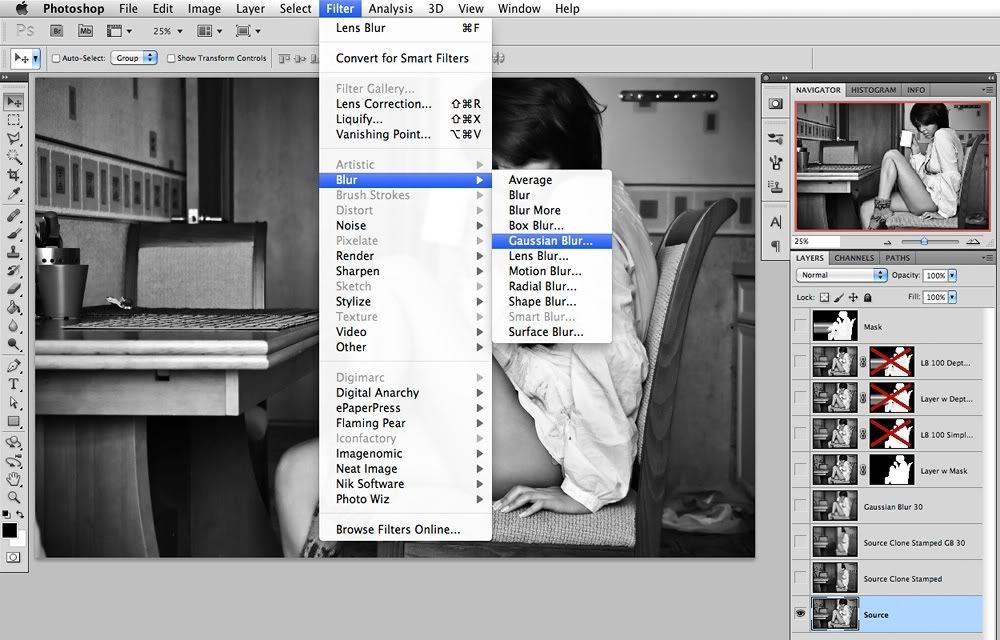Select the Move tool in the toolbox
The height and width of the screenshot is (640, 1000).
(13, 102)
